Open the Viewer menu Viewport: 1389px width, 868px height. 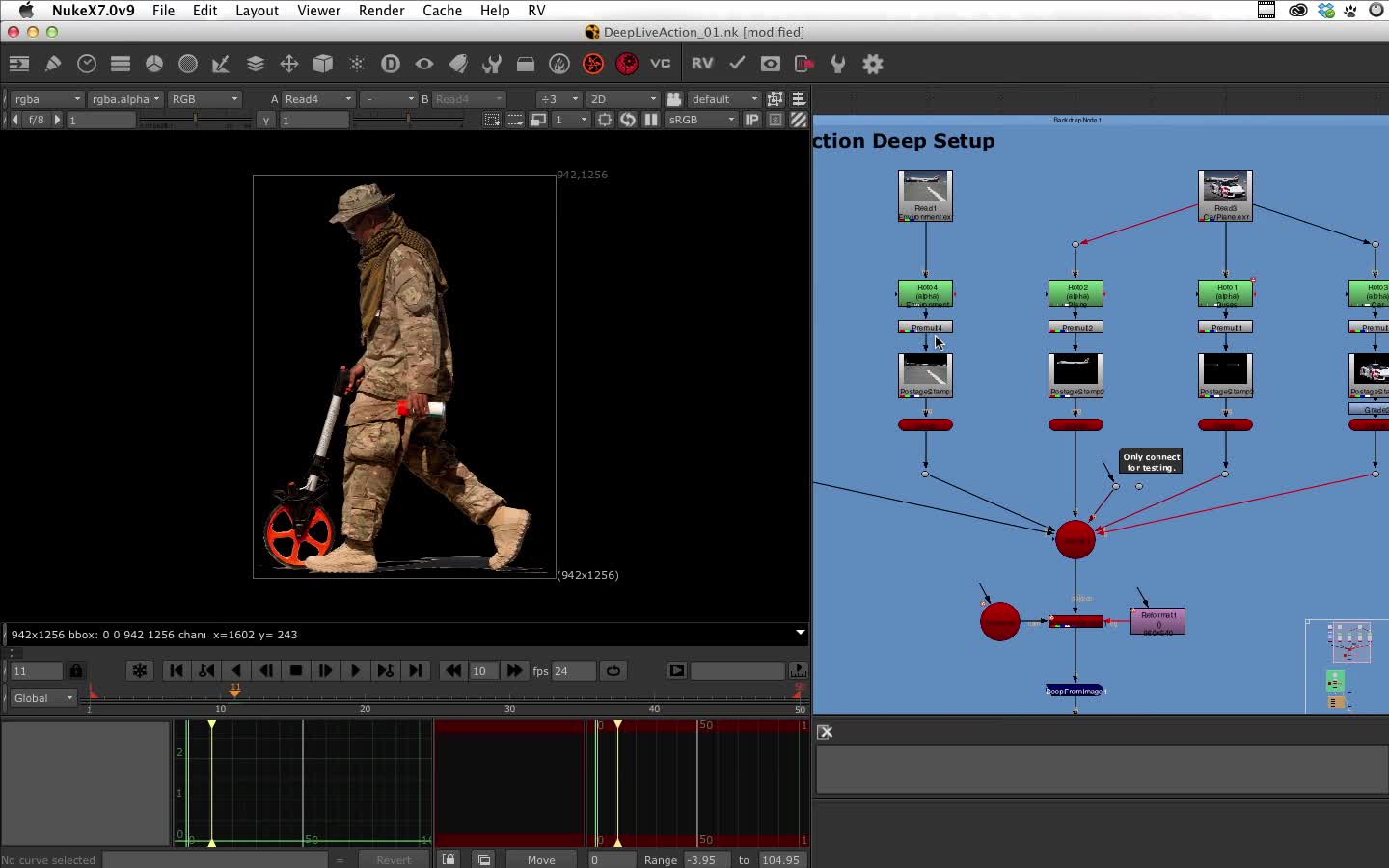pos(318,11)
